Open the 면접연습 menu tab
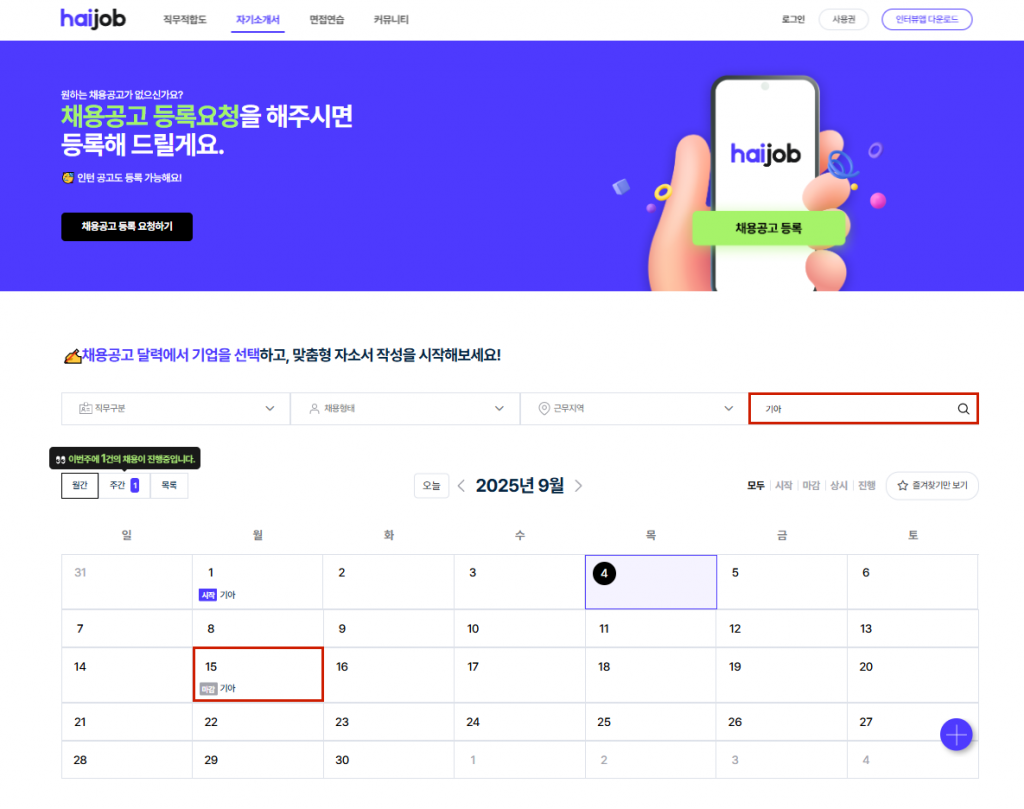1024x809 pixels. [327, 20]
